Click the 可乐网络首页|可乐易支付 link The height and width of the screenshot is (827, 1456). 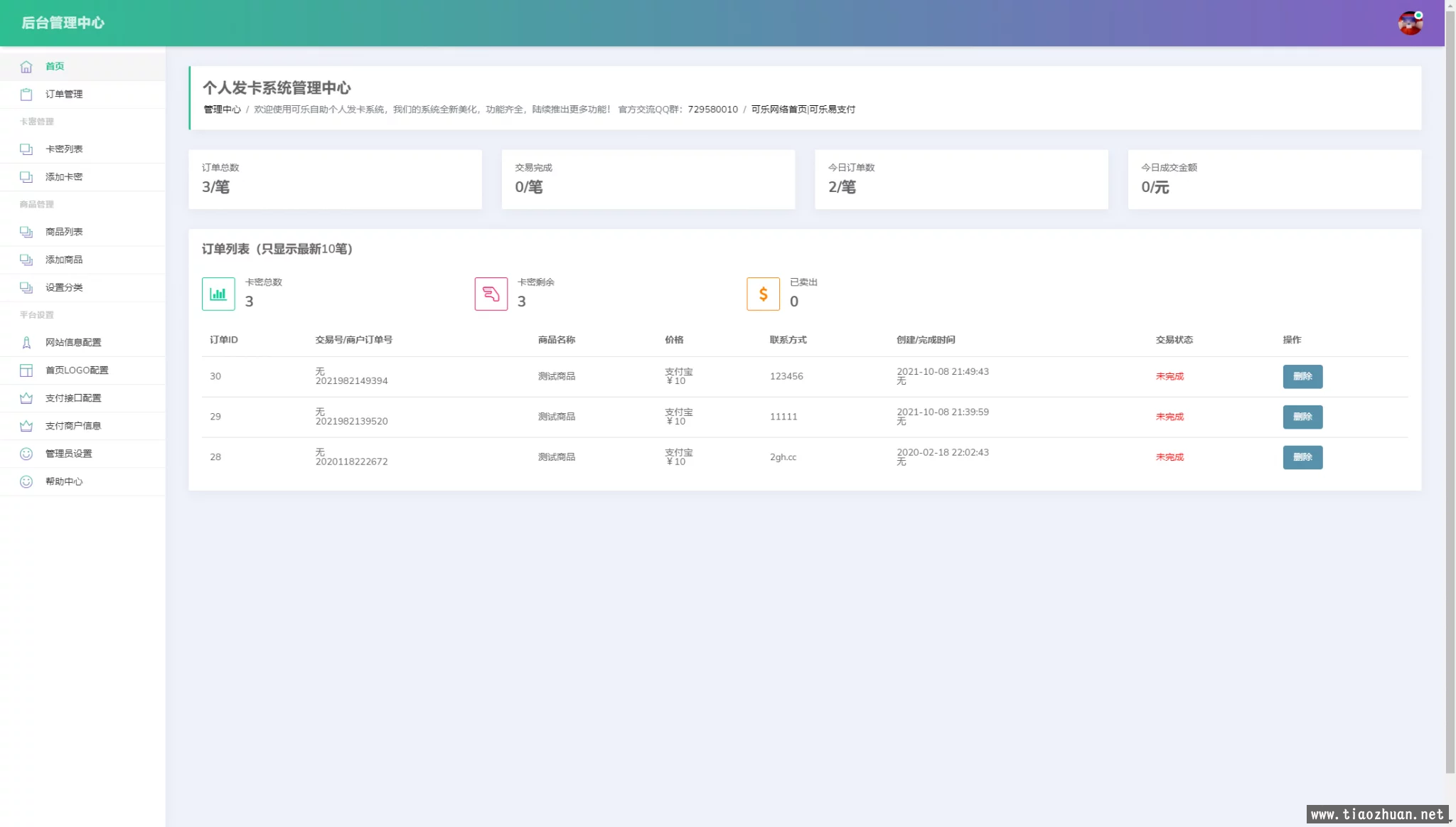tap(803, 110)
